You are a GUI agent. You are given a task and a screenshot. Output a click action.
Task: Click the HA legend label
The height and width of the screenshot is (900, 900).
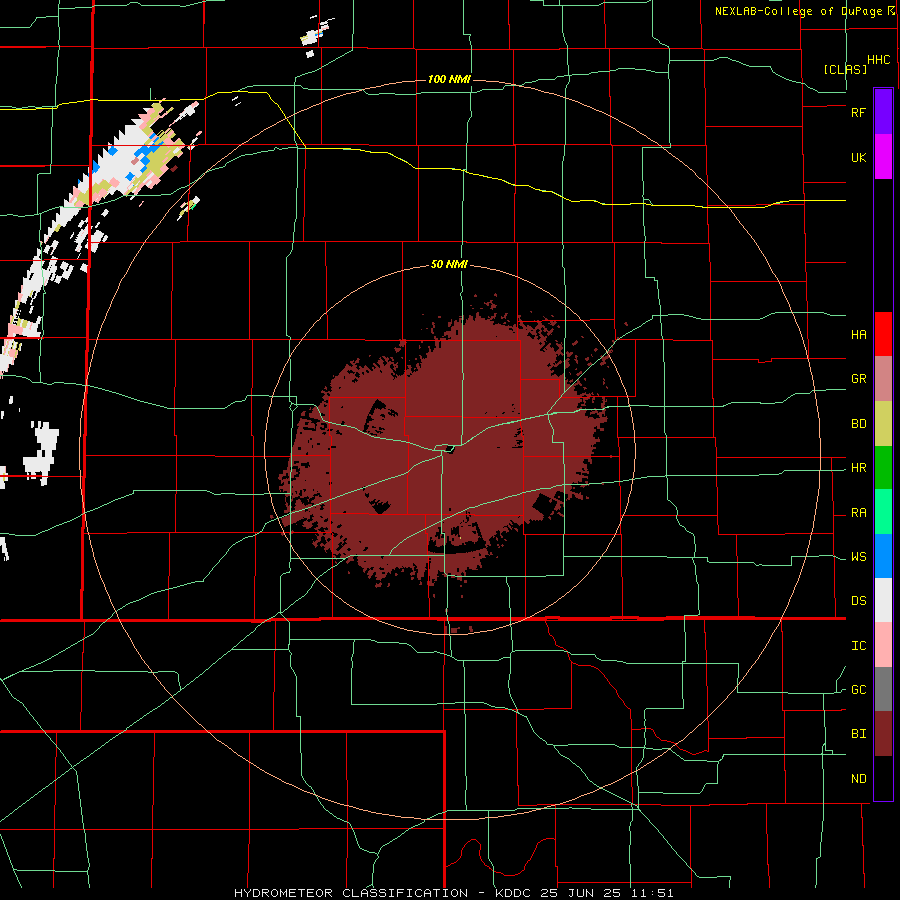pyautogui.click(x=858, y=335)
